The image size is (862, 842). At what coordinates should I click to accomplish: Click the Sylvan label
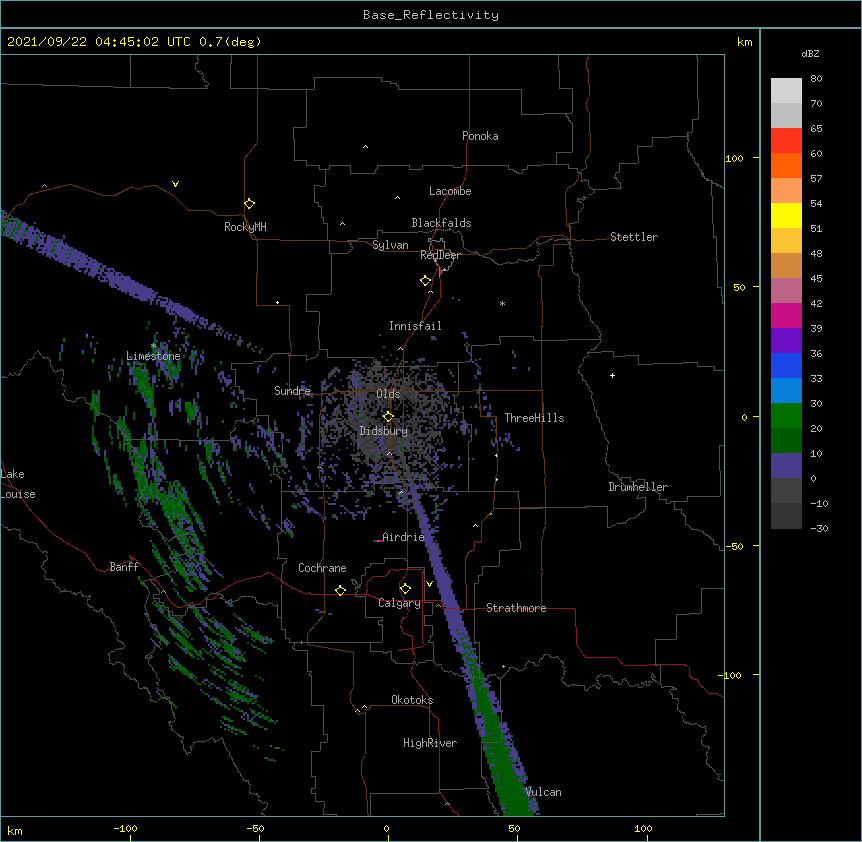(x=390, y=245)
